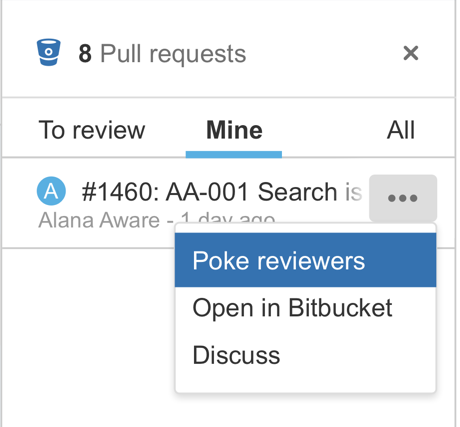Viewport: 460px width, 427px height.
Task: Click the Pull requests heading text
Action: (173, 54)
